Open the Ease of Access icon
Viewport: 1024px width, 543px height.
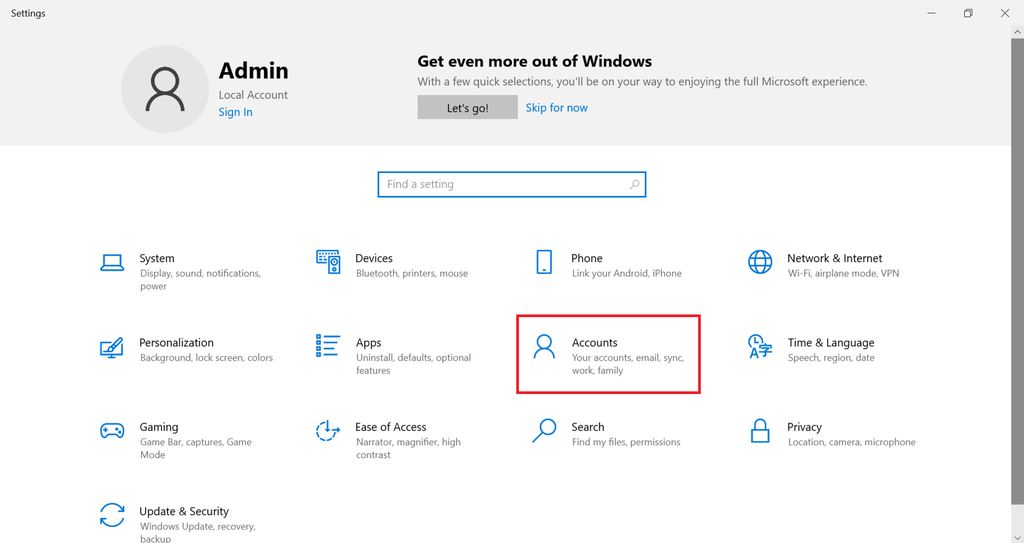(328, 431)
